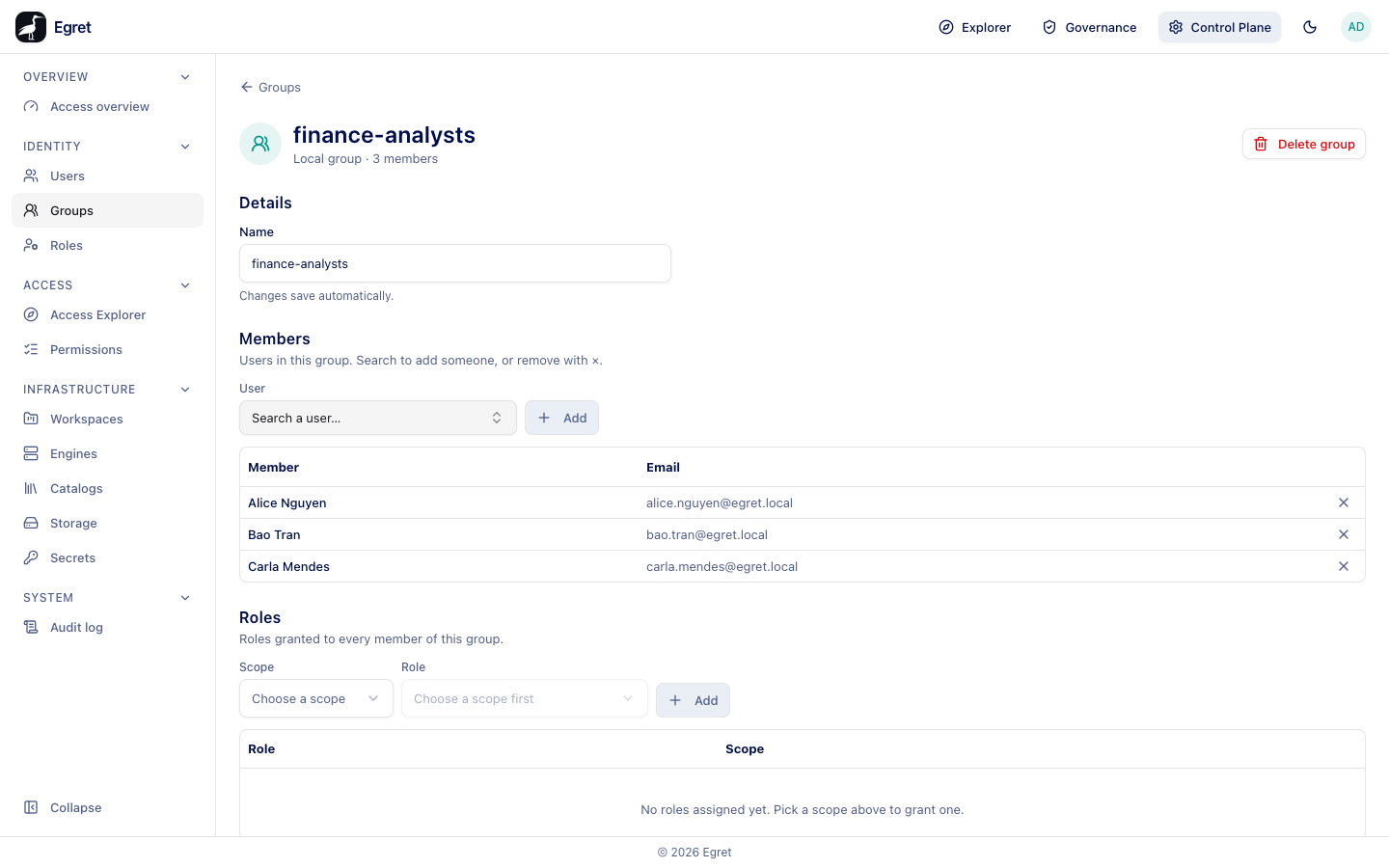1389x868 pixels.
Task: Click the group Name input field
Action: [x=455, y=263]
